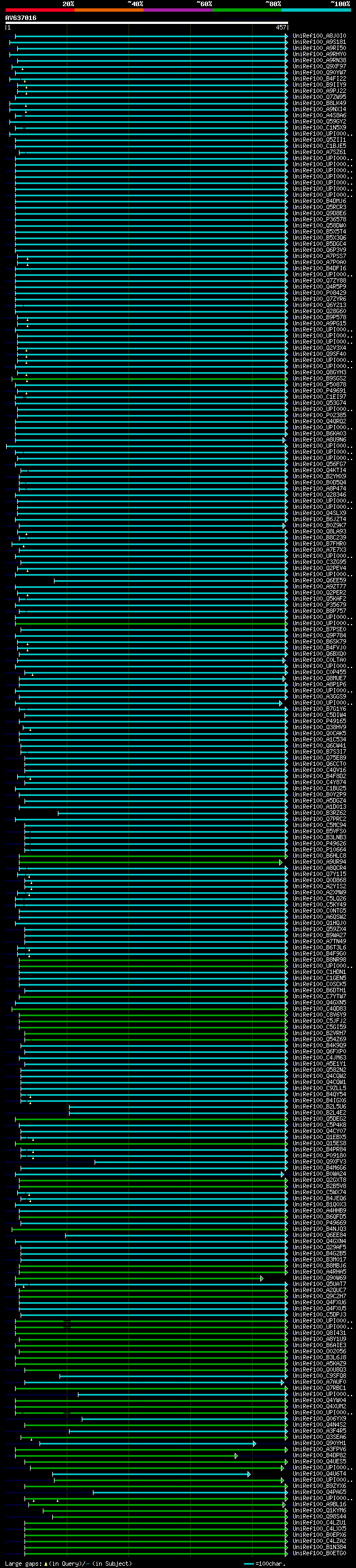Select hit label UniRef100_Q5RCR3

[319, 207]
